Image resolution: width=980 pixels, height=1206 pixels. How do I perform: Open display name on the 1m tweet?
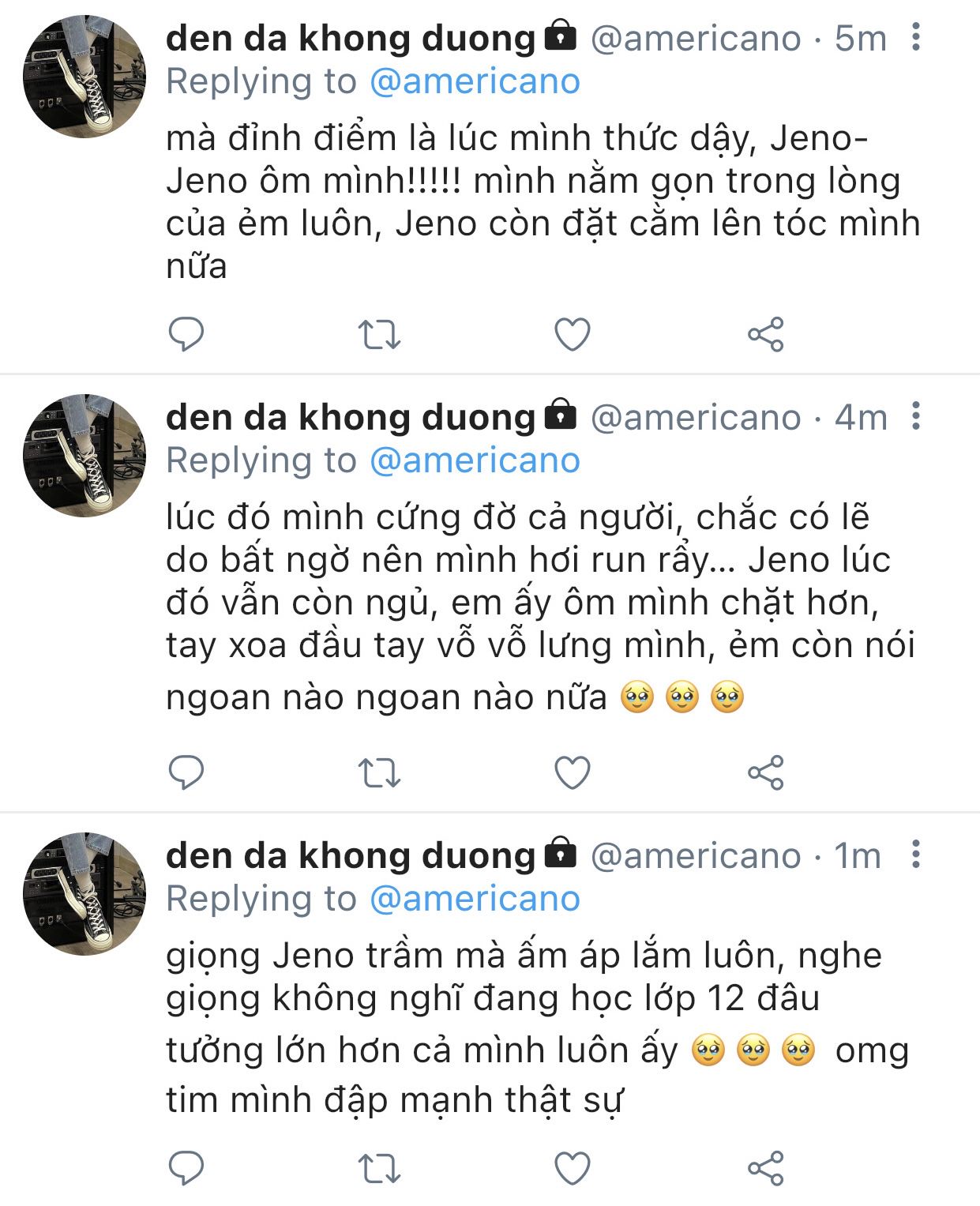(x=351, y=855)
